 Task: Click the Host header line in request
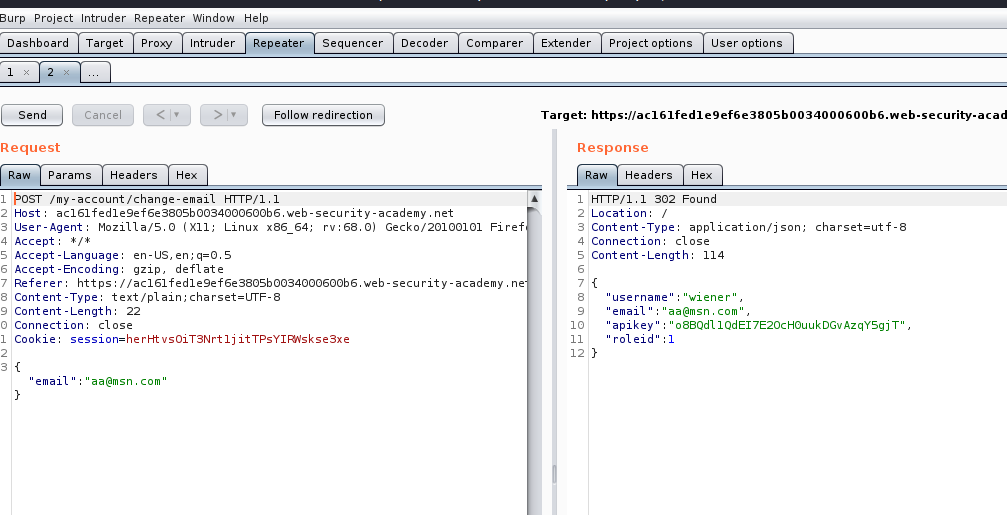pos(234,213)
